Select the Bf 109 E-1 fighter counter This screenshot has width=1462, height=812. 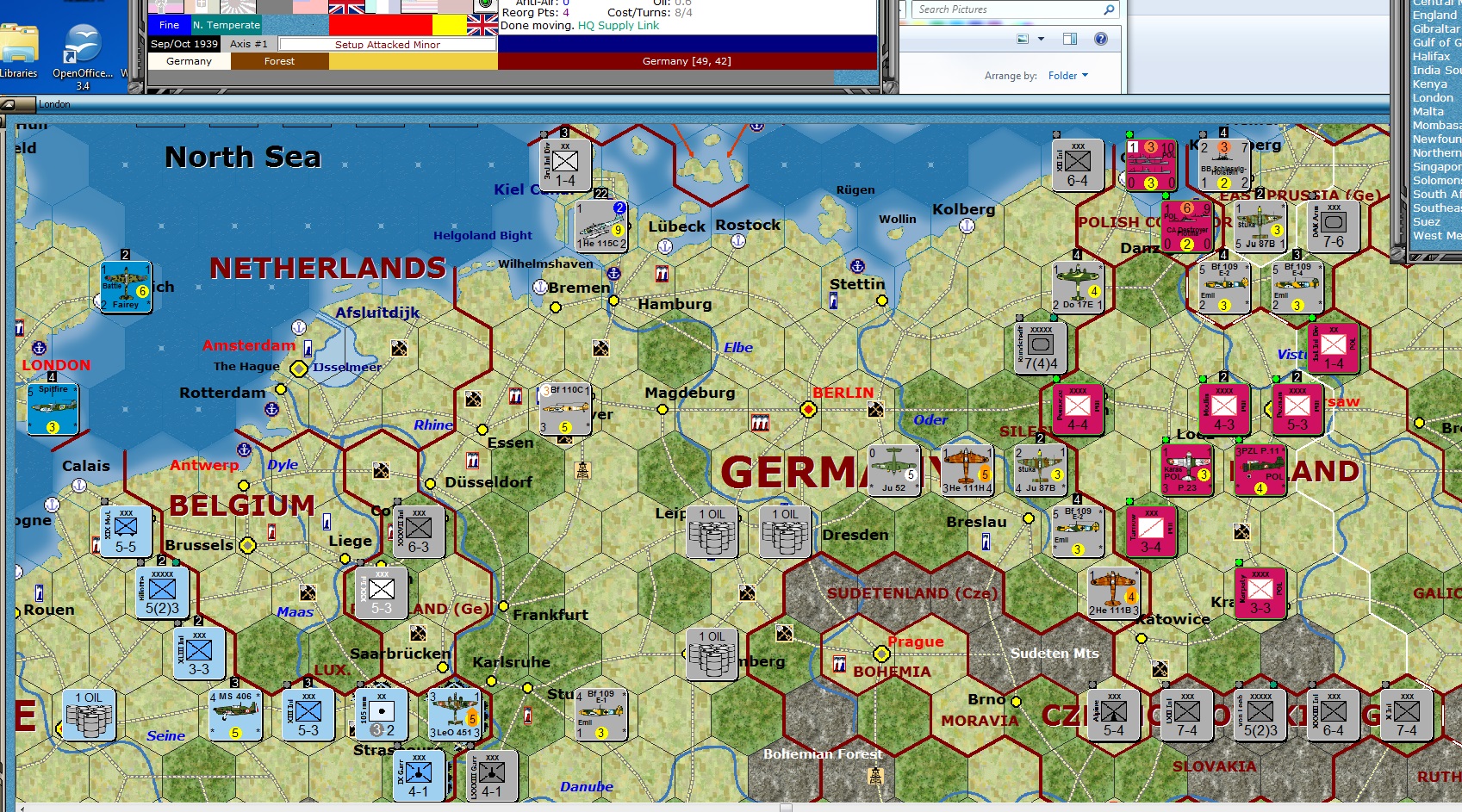tap(601, 715)
